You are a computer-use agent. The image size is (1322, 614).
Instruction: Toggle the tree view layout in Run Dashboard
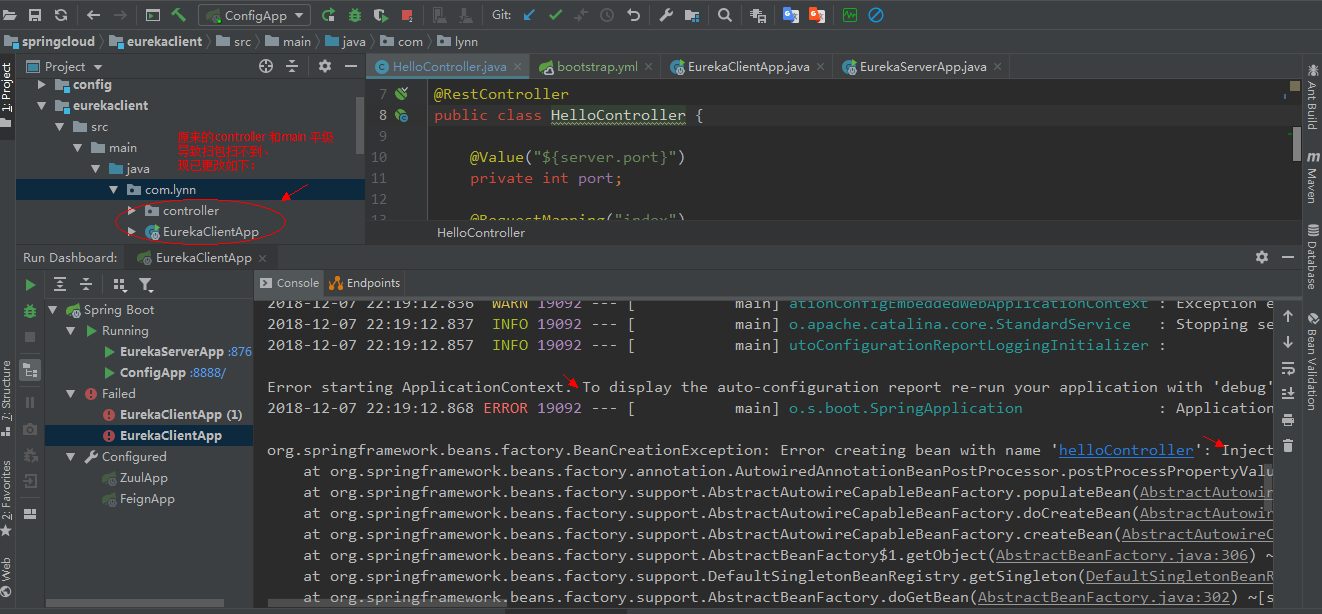(x=30, y=369)
